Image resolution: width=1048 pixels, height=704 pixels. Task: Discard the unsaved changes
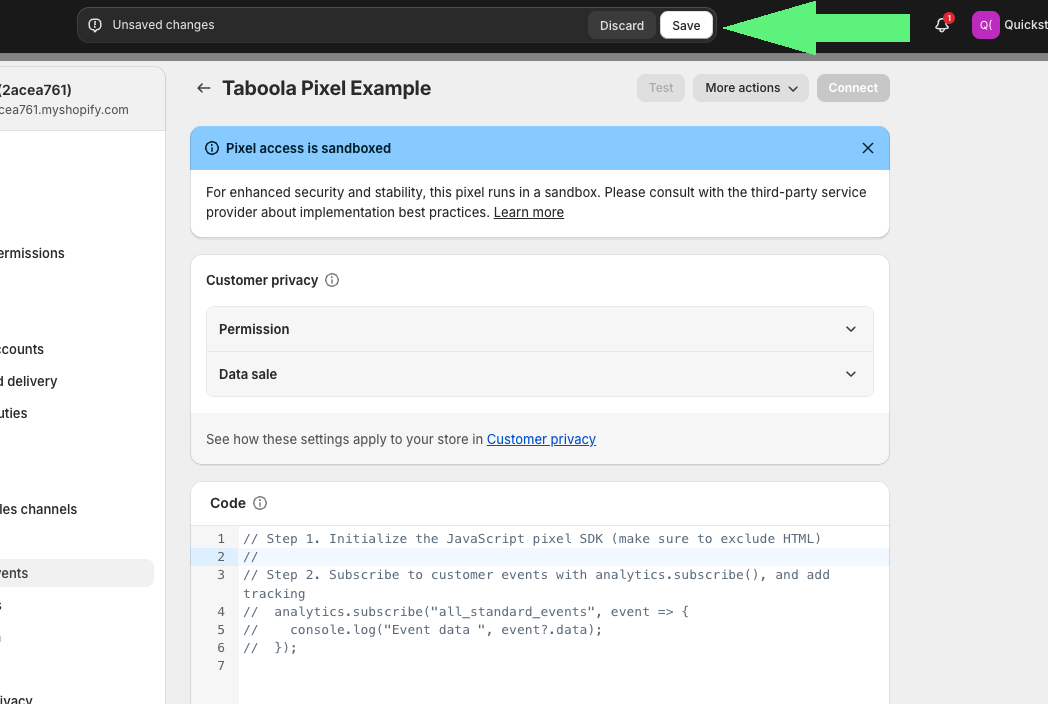tap(622, 25)
